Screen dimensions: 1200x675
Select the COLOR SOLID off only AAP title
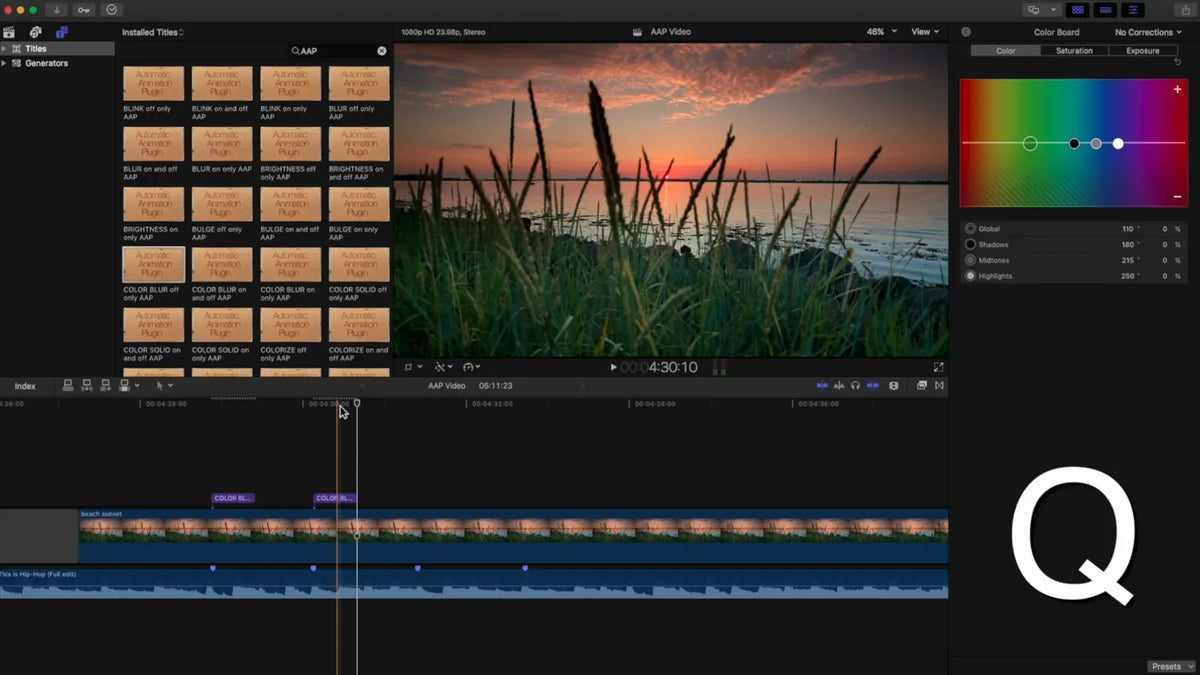tap(359, 274)
